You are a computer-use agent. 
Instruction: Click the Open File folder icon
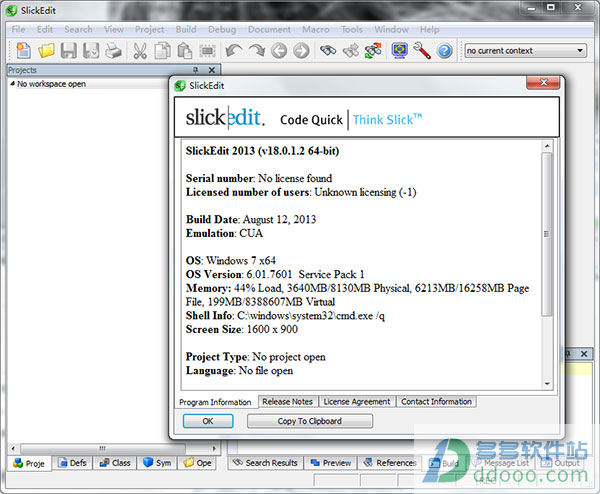(x=46, y=51)
